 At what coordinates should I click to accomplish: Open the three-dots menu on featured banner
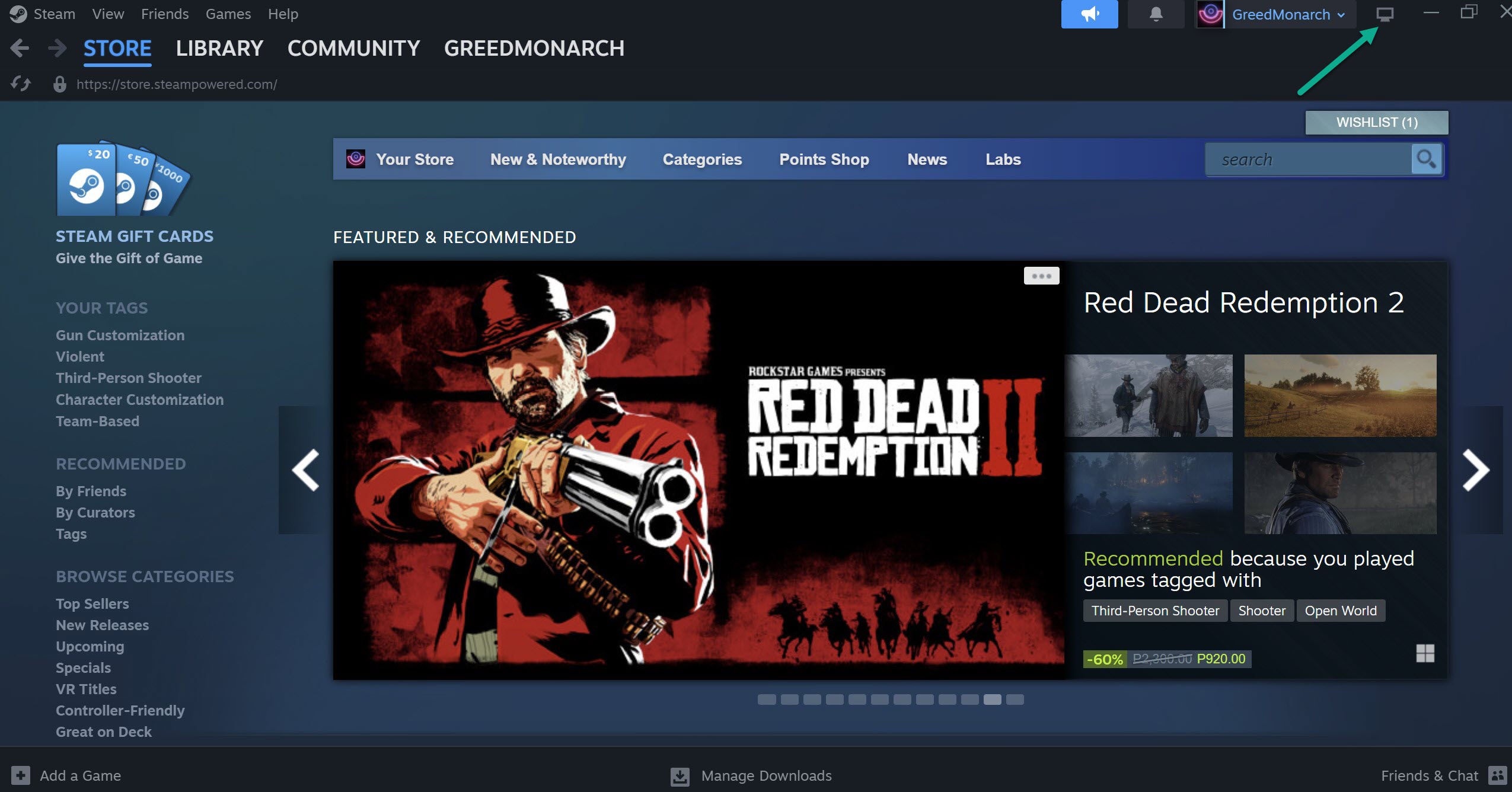click(x=1041, y=276)
